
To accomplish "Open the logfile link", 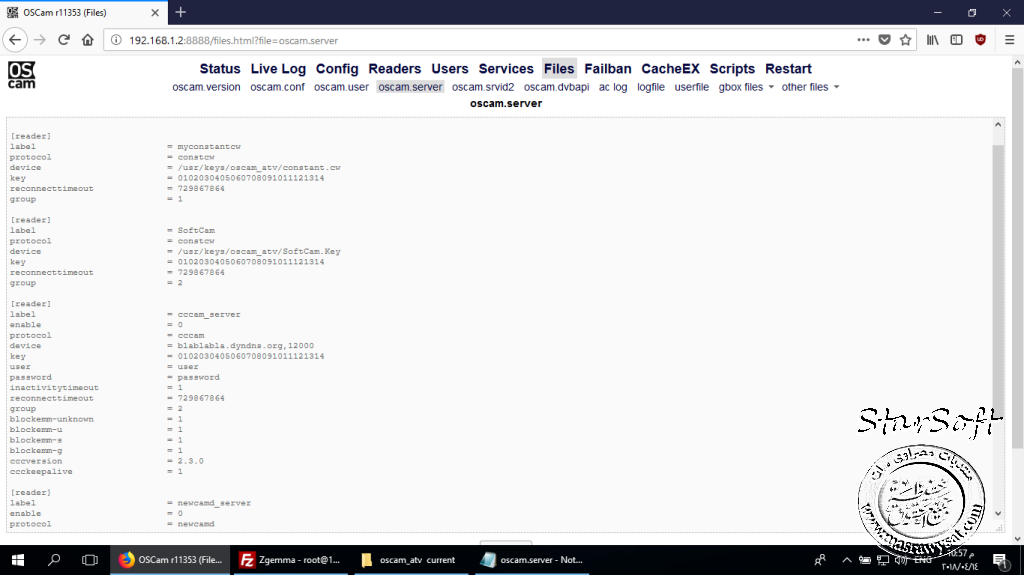I will 650,87.
